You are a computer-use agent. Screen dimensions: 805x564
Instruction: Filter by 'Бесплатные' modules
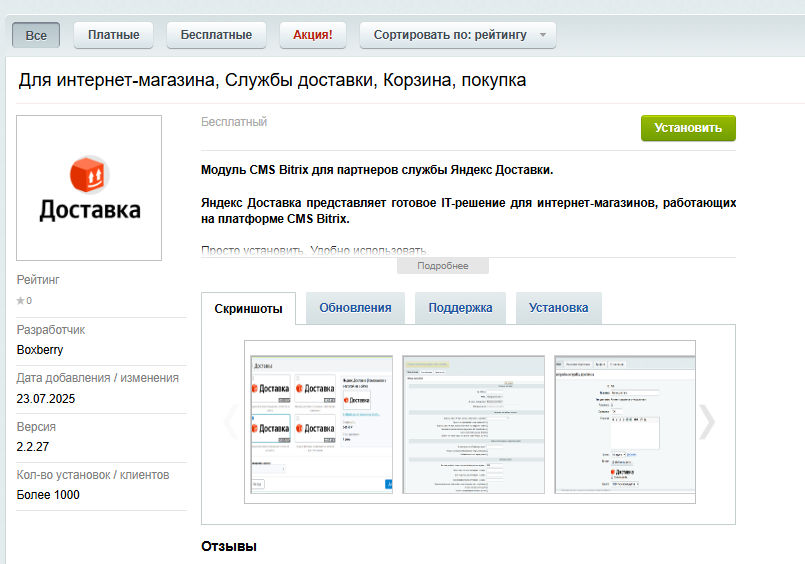click(x=216, y=35)
